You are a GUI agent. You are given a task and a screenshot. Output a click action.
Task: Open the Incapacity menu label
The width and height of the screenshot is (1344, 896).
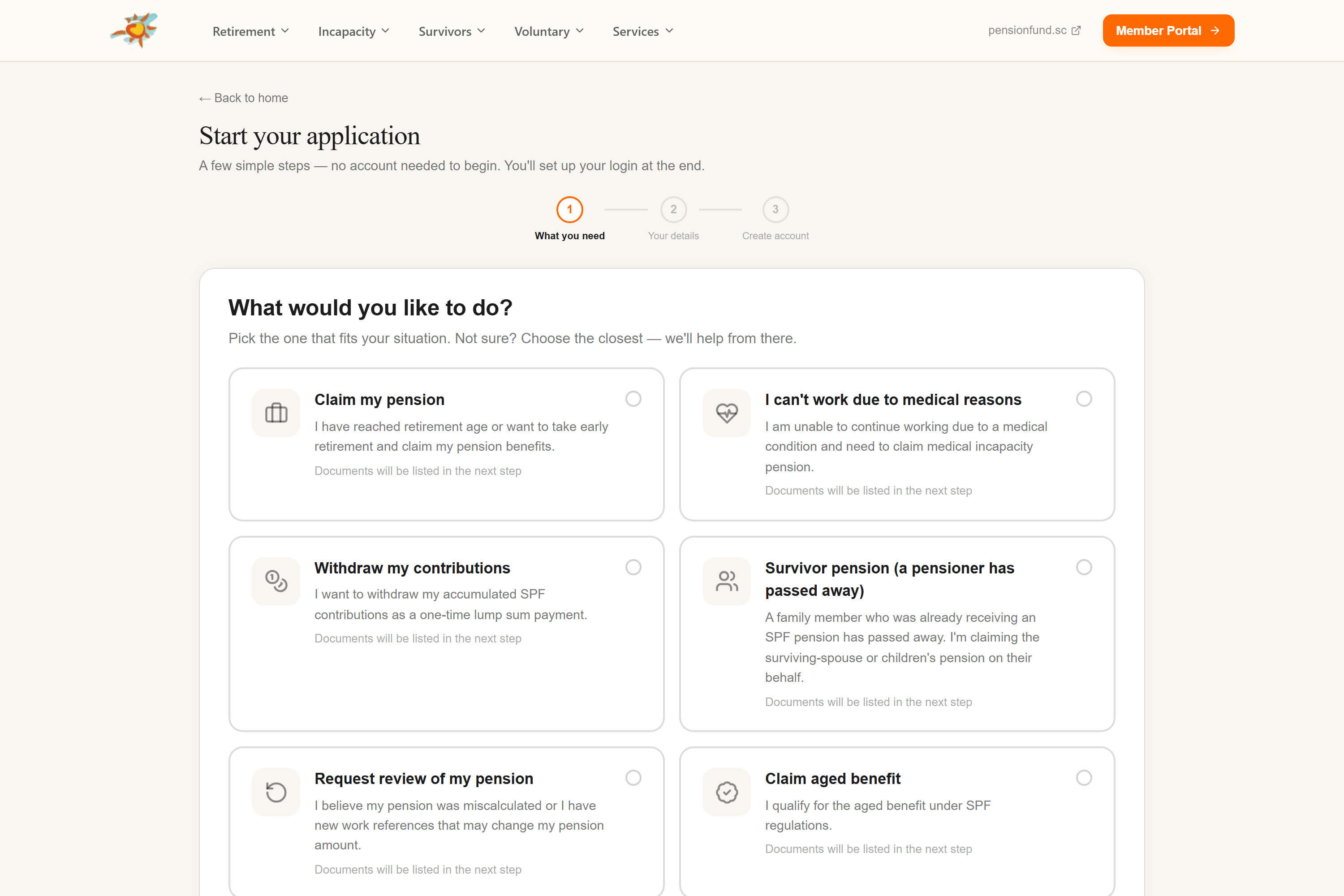pyautogui.click(x=347, y=31)
